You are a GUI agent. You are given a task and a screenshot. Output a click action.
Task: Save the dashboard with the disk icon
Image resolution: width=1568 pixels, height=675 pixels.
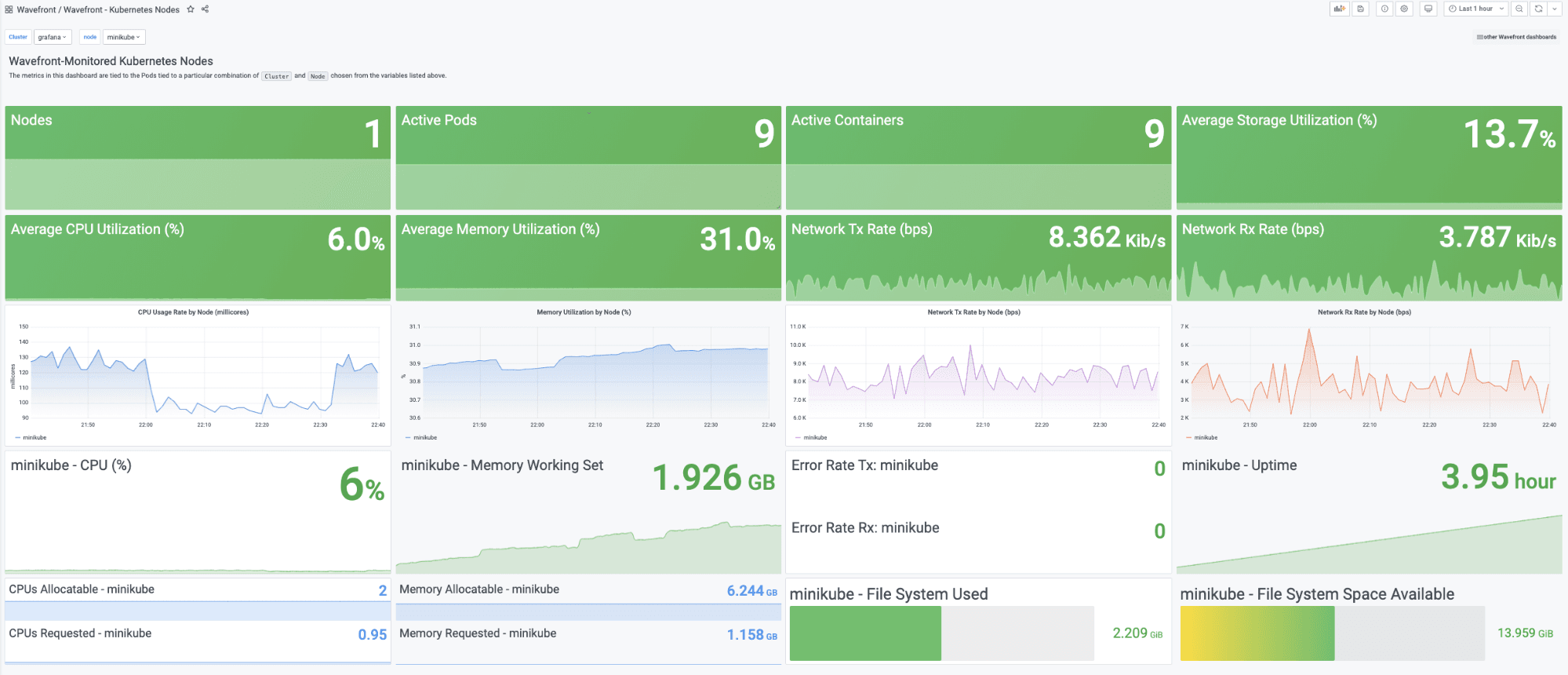[1361, 9]
